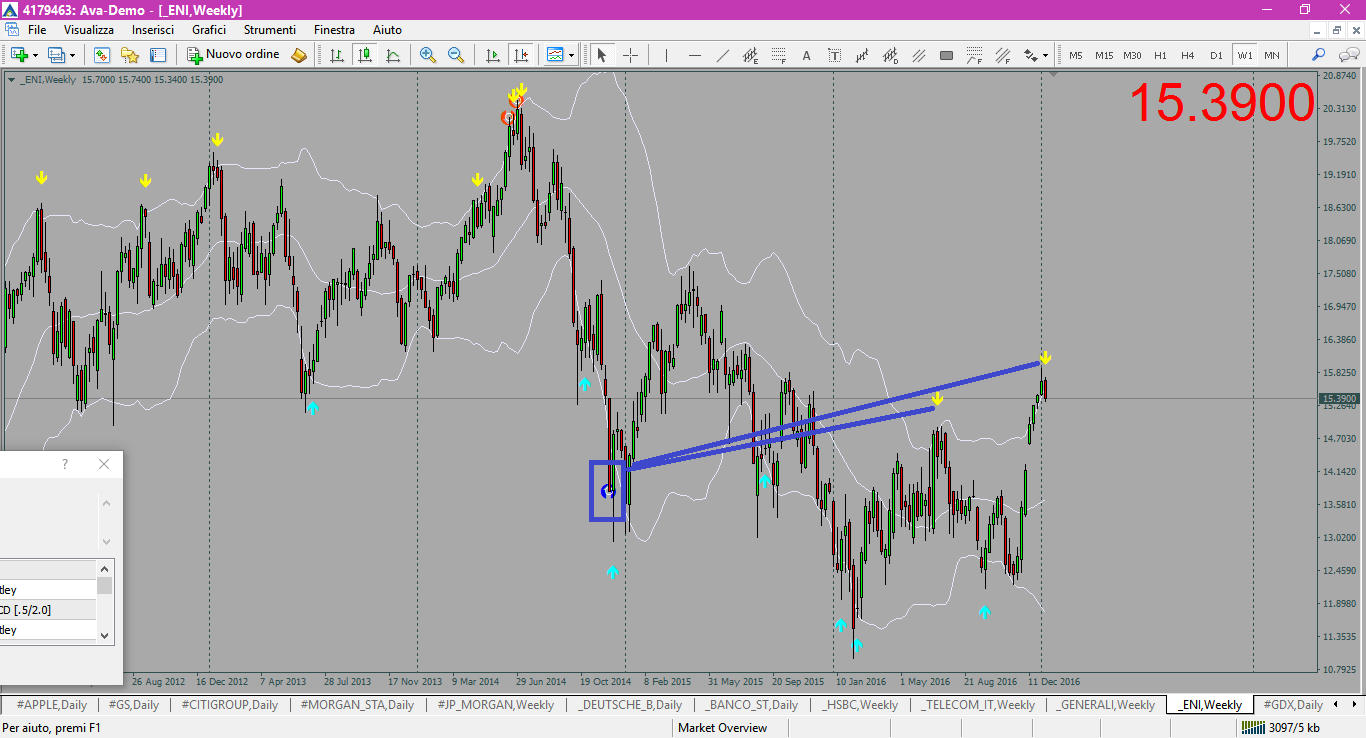This screenshot has width=1366, height=738.
Task: Open the Visualizza menu
Action: tap(89, 30)
